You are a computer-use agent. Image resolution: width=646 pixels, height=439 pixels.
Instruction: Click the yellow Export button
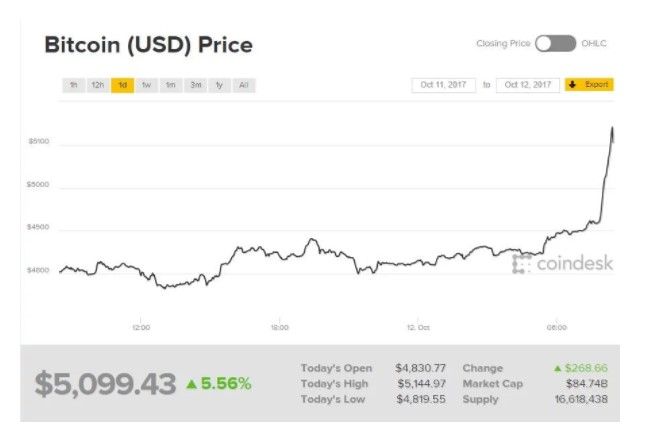click(589, 85)
